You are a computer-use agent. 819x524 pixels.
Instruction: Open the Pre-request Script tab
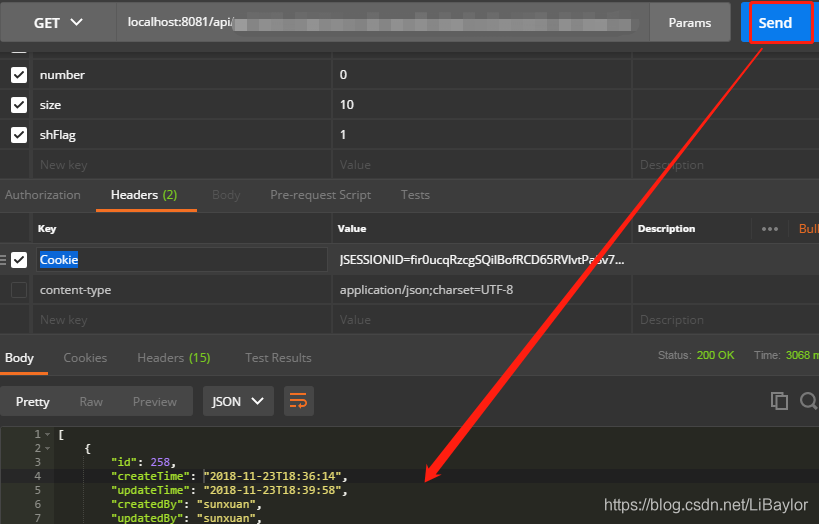321,195
